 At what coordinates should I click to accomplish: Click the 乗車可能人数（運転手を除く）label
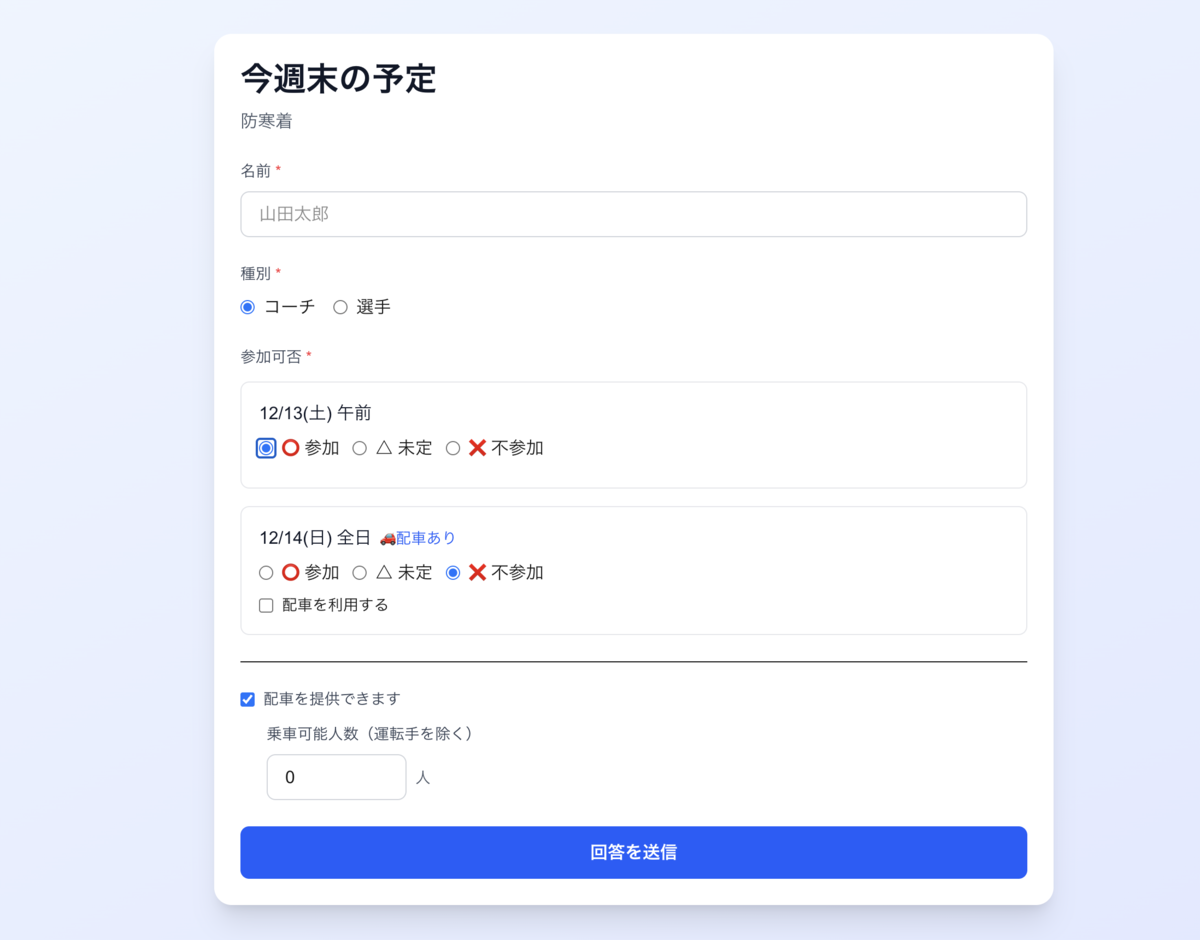(370, 733)
